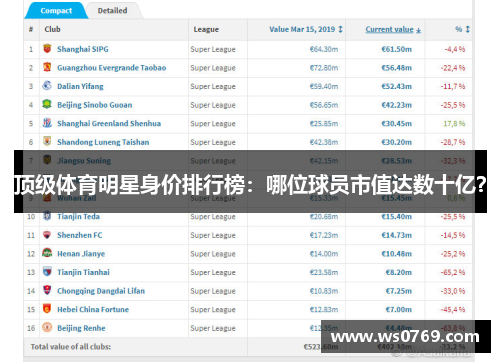
Task: Click Hebei China Fortune crest
Action: [47, 309]
